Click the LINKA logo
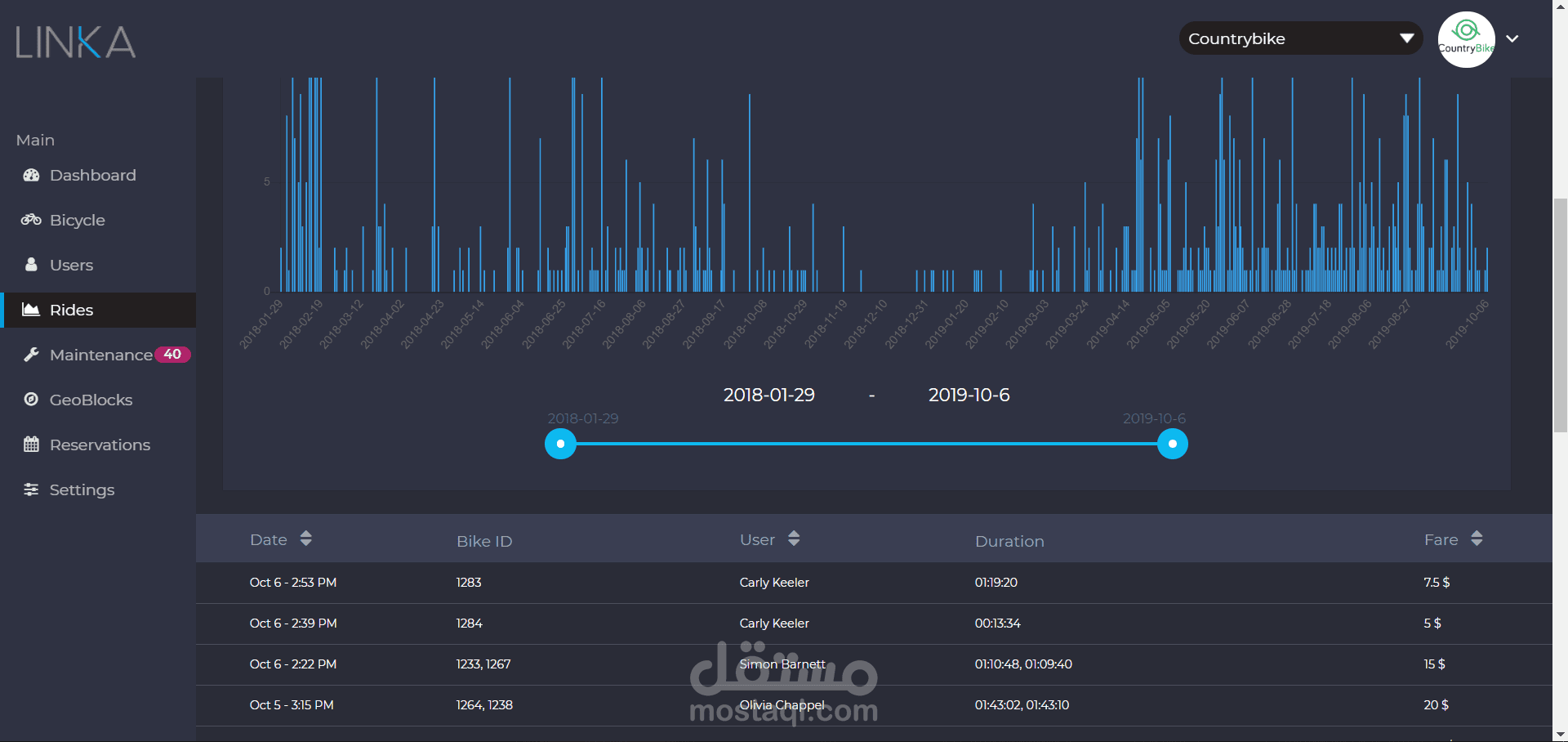 pyautogui.click(x=75, y=42)
